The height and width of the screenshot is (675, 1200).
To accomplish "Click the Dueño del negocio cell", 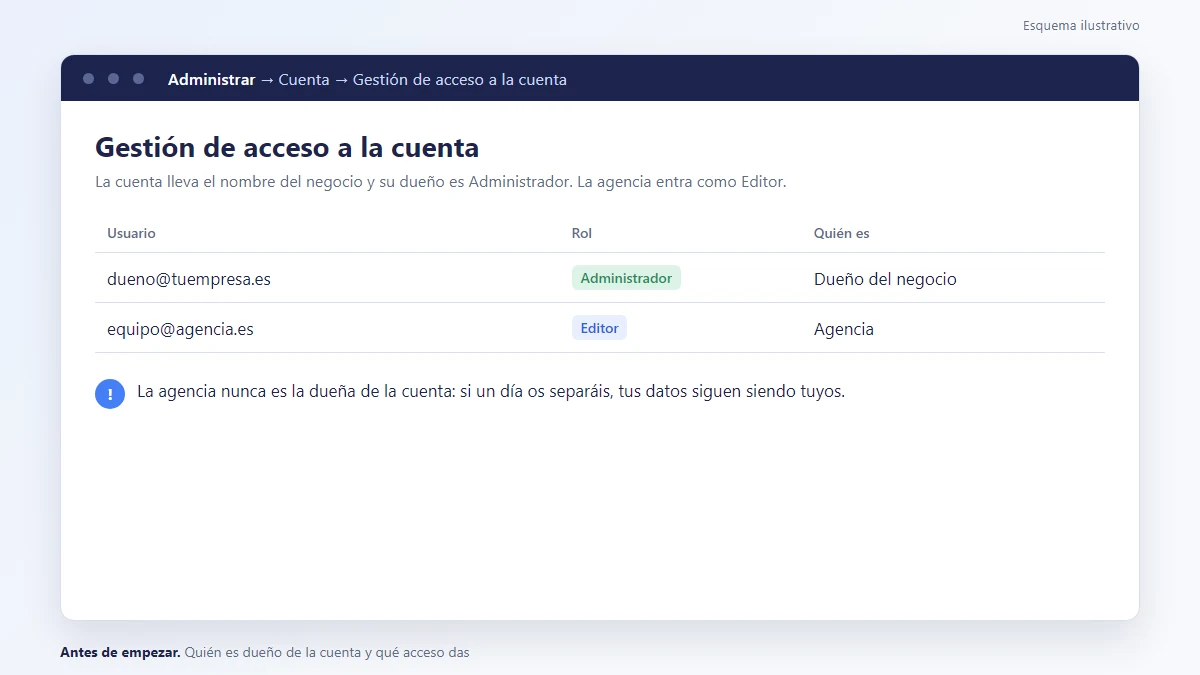I will (885, 279).
